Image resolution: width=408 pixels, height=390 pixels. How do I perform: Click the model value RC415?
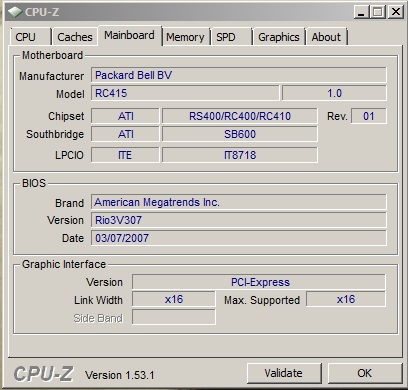185,93
